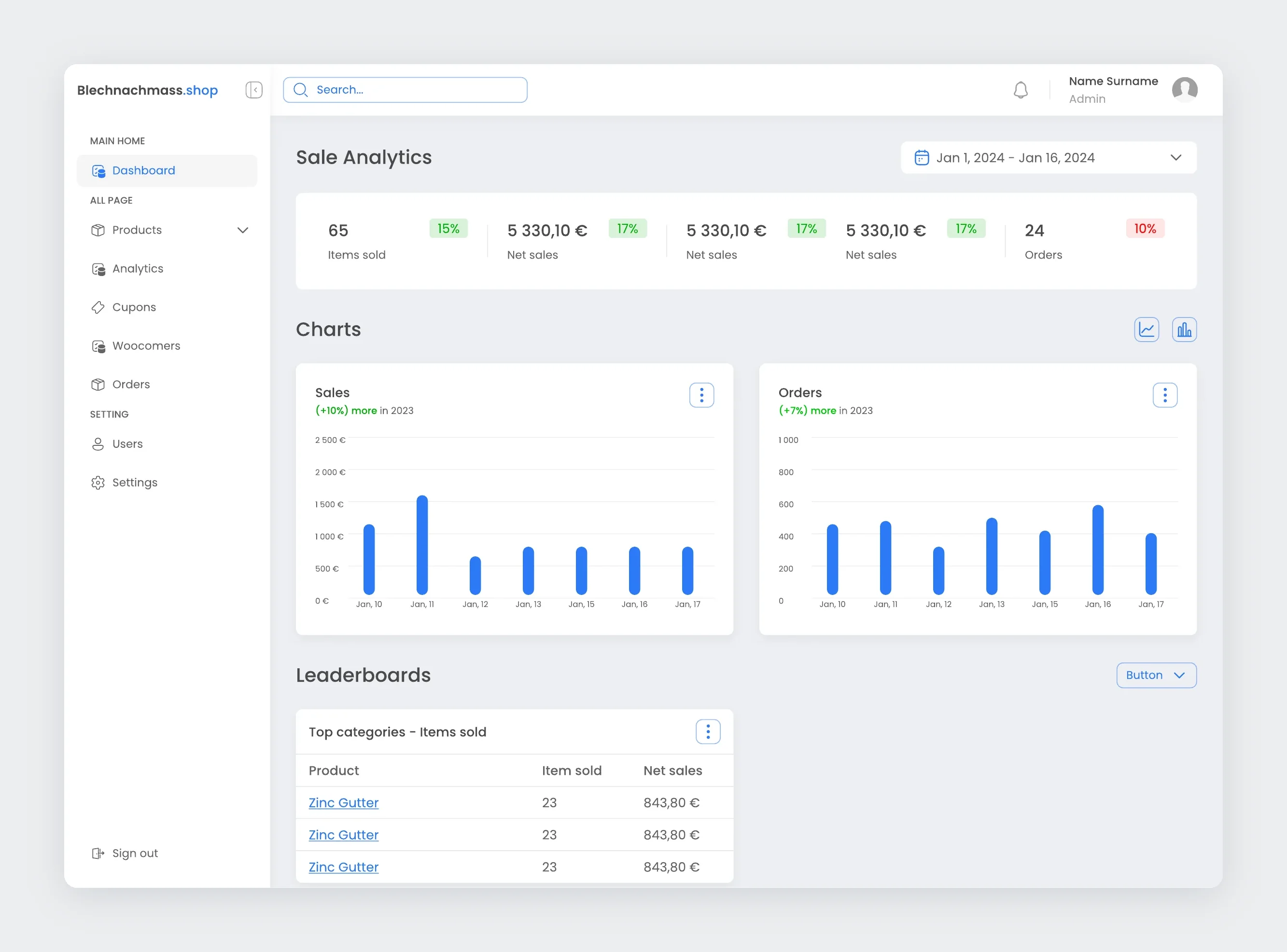
Task: Click the Sign out door icon
Action: point(98,854)
